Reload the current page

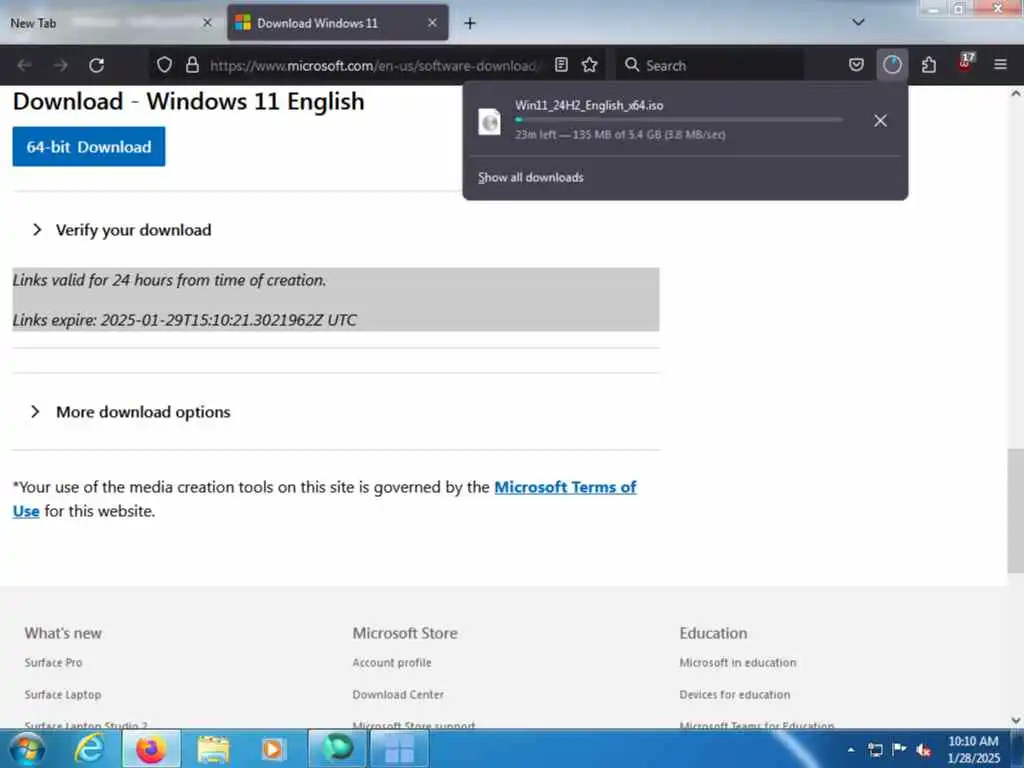coord(97,65)
